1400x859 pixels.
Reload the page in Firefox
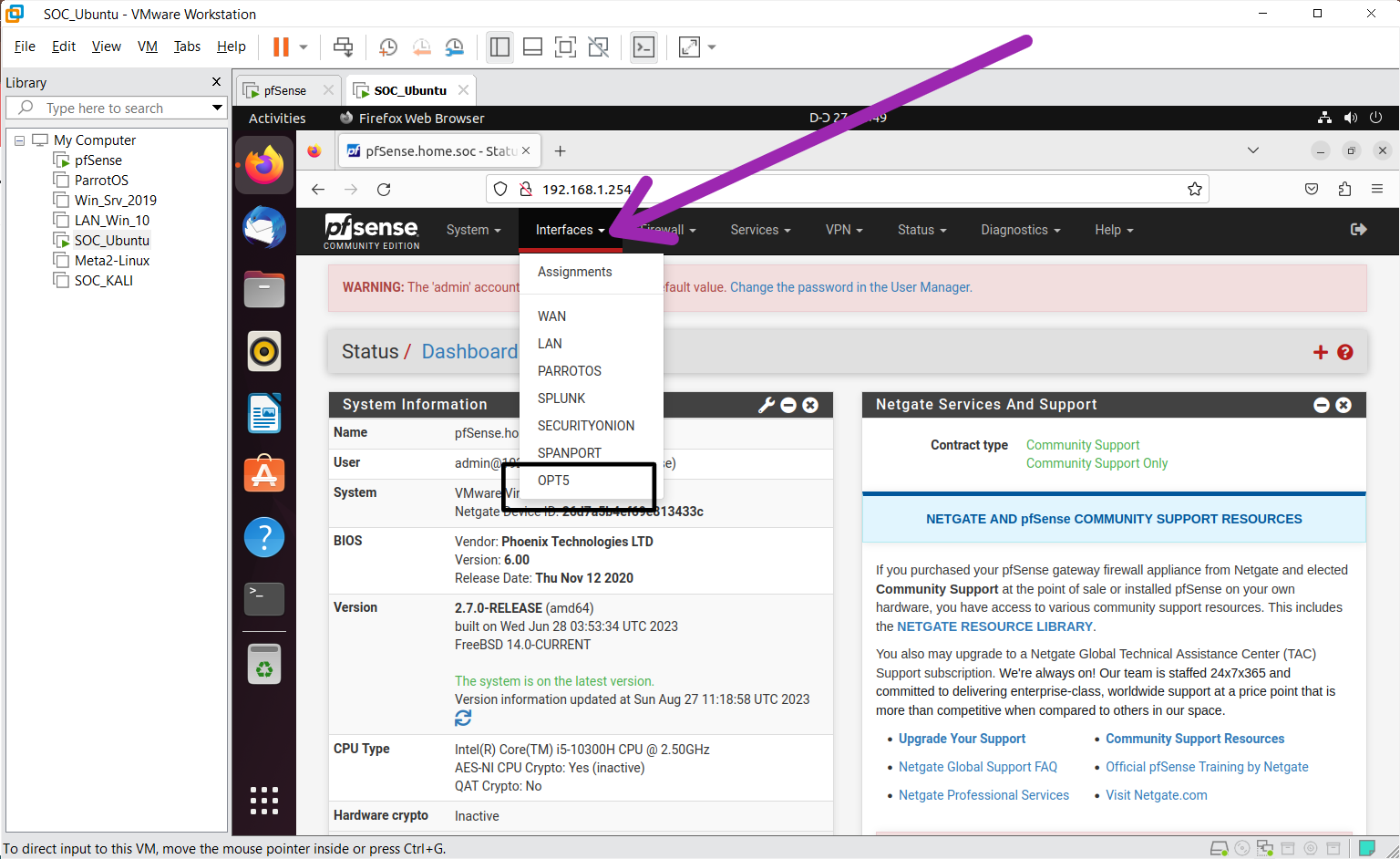[x=384, y=189]
